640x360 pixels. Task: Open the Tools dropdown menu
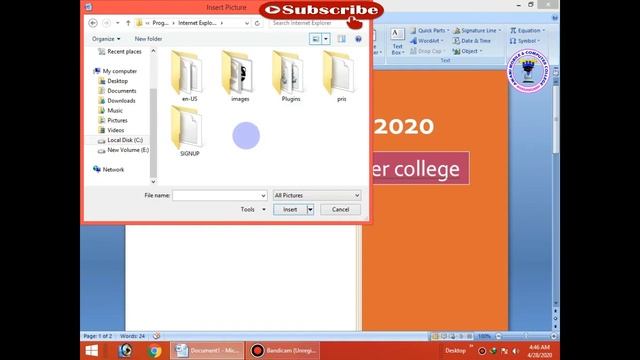(x=253, y=209)
